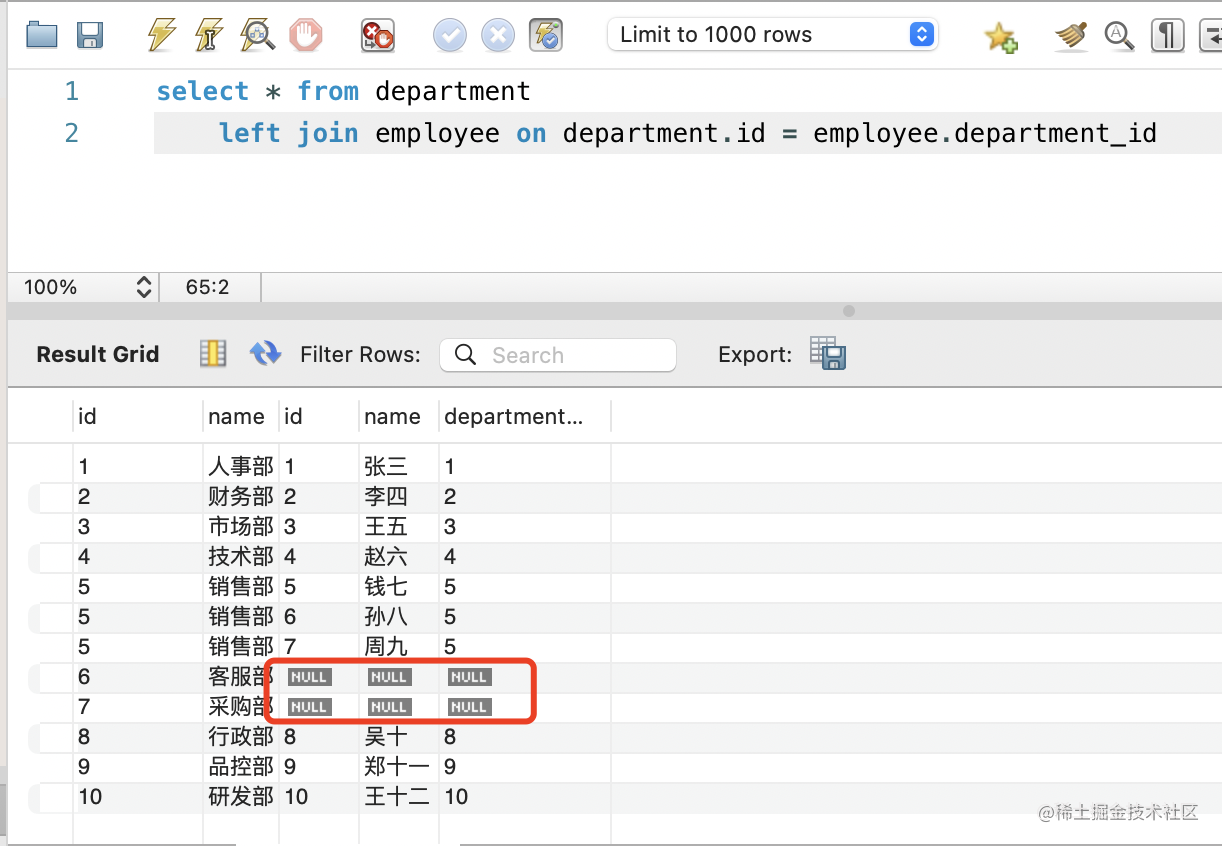1222x846 pixels.
Task: Save snippet using the star-plus icon
Action: click(x=1000, y=37)
